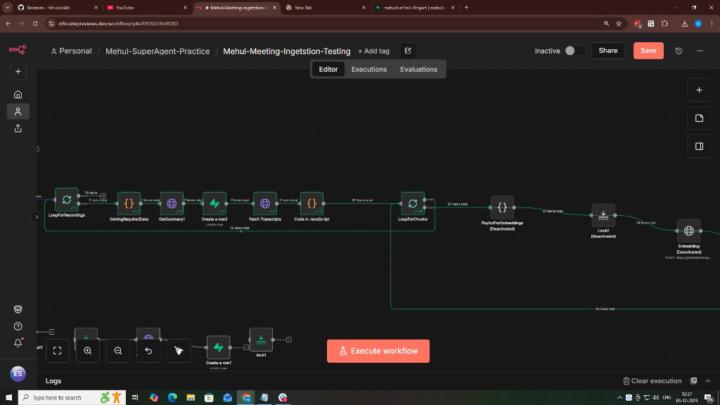Click the Code in JavaScript node

coord(311,203)
